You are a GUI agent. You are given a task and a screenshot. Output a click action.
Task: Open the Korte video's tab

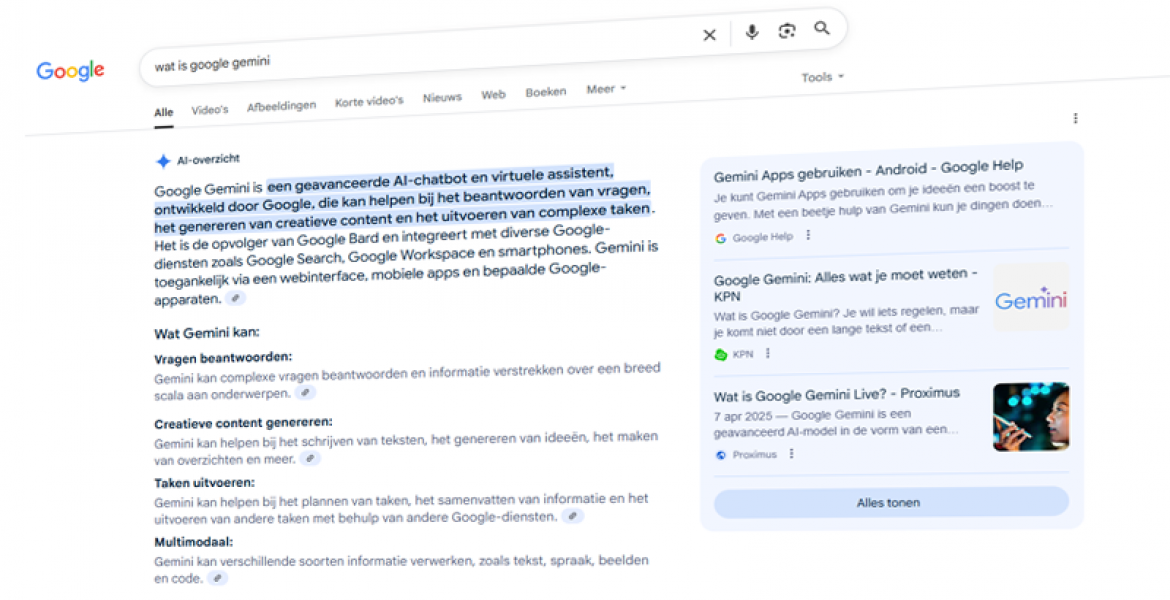pos(369,101)
